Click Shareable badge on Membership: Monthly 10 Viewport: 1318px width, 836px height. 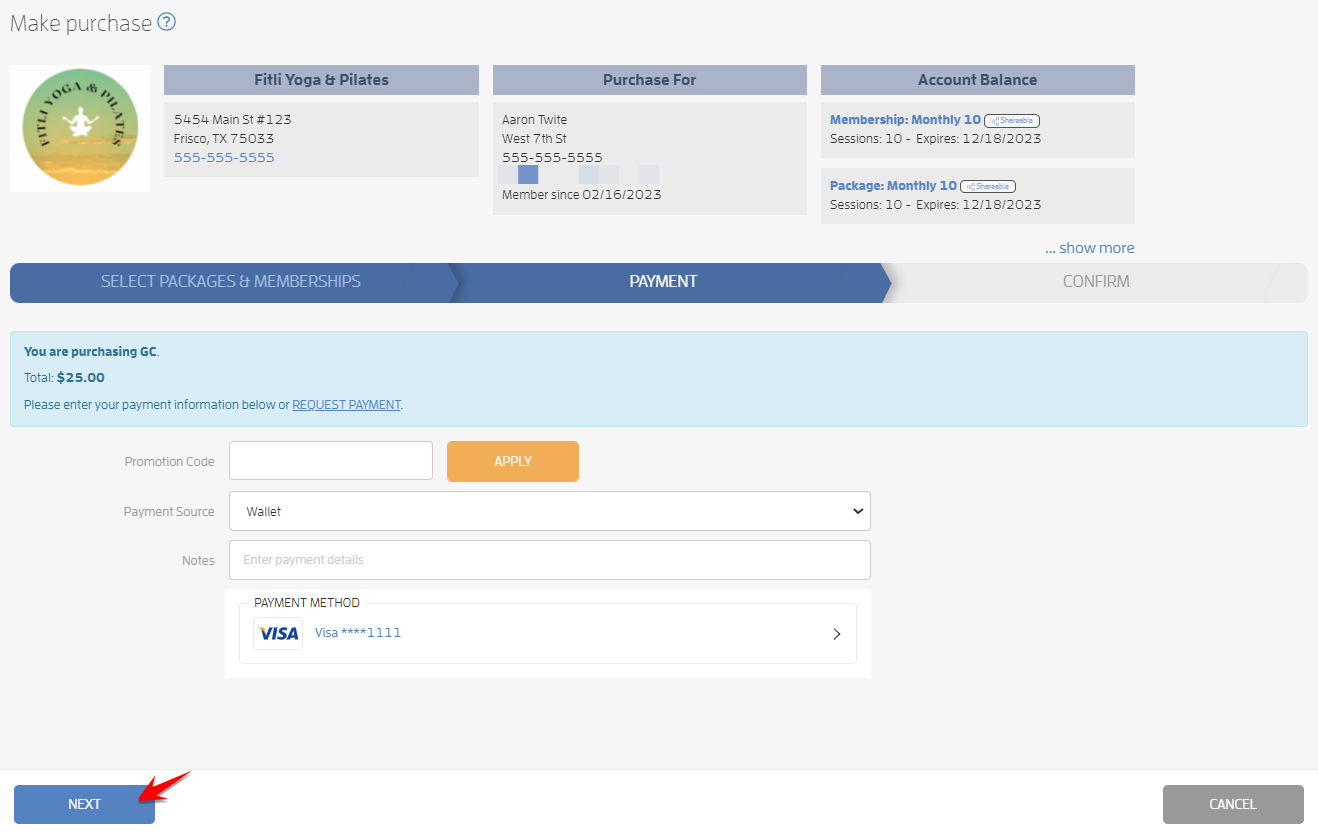coord(1012,120)
